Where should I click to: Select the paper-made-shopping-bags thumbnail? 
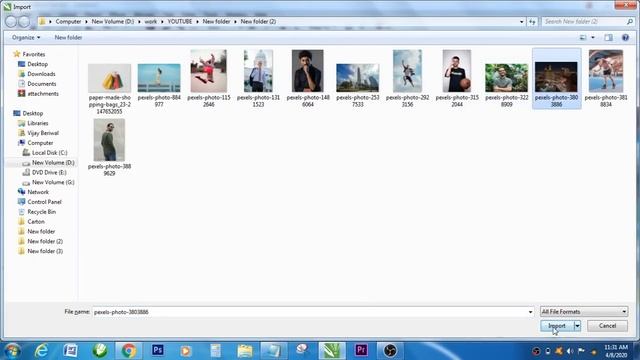[109, 78]
